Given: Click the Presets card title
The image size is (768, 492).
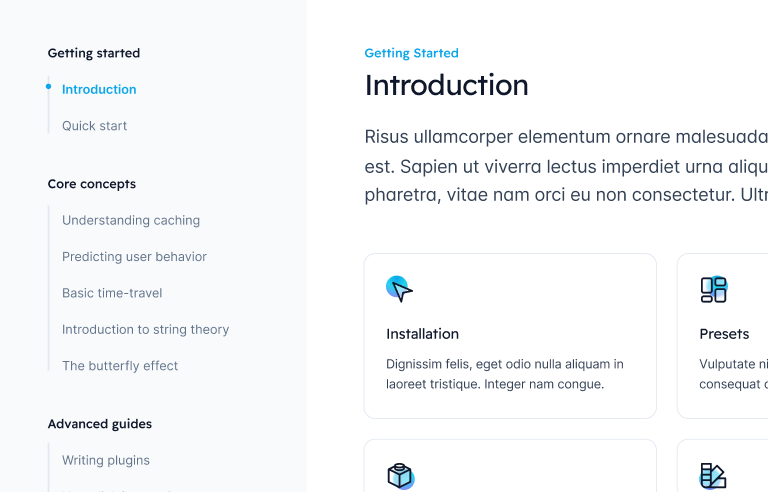Looking at the screenshot, I should point(724,334).
